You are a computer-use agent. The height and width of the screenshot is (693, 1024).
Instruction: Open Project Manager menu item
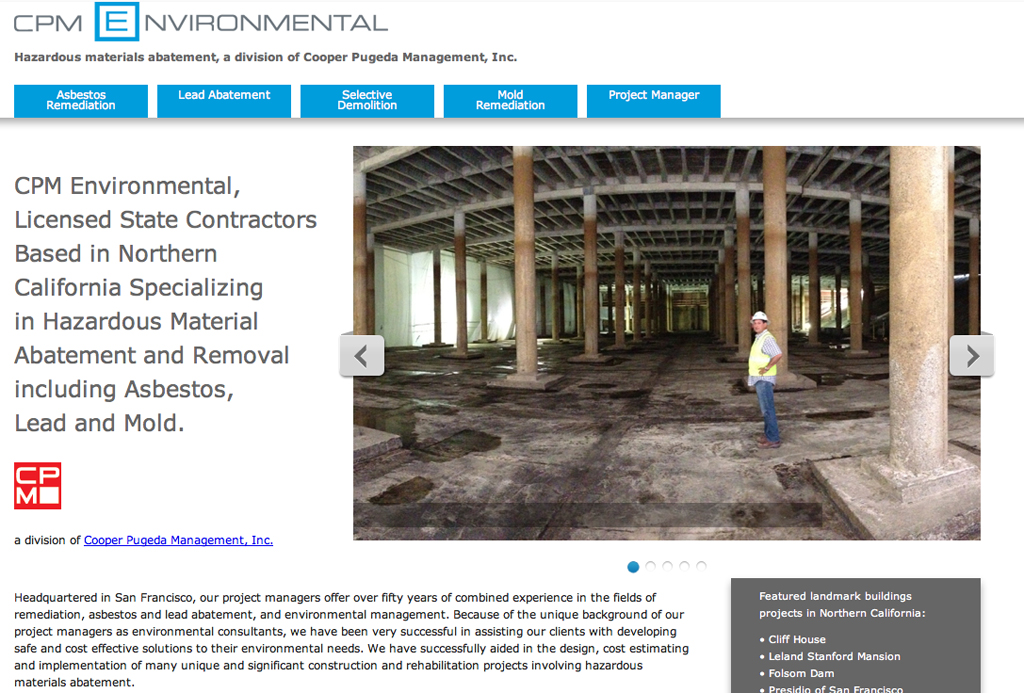coord(654,101)
